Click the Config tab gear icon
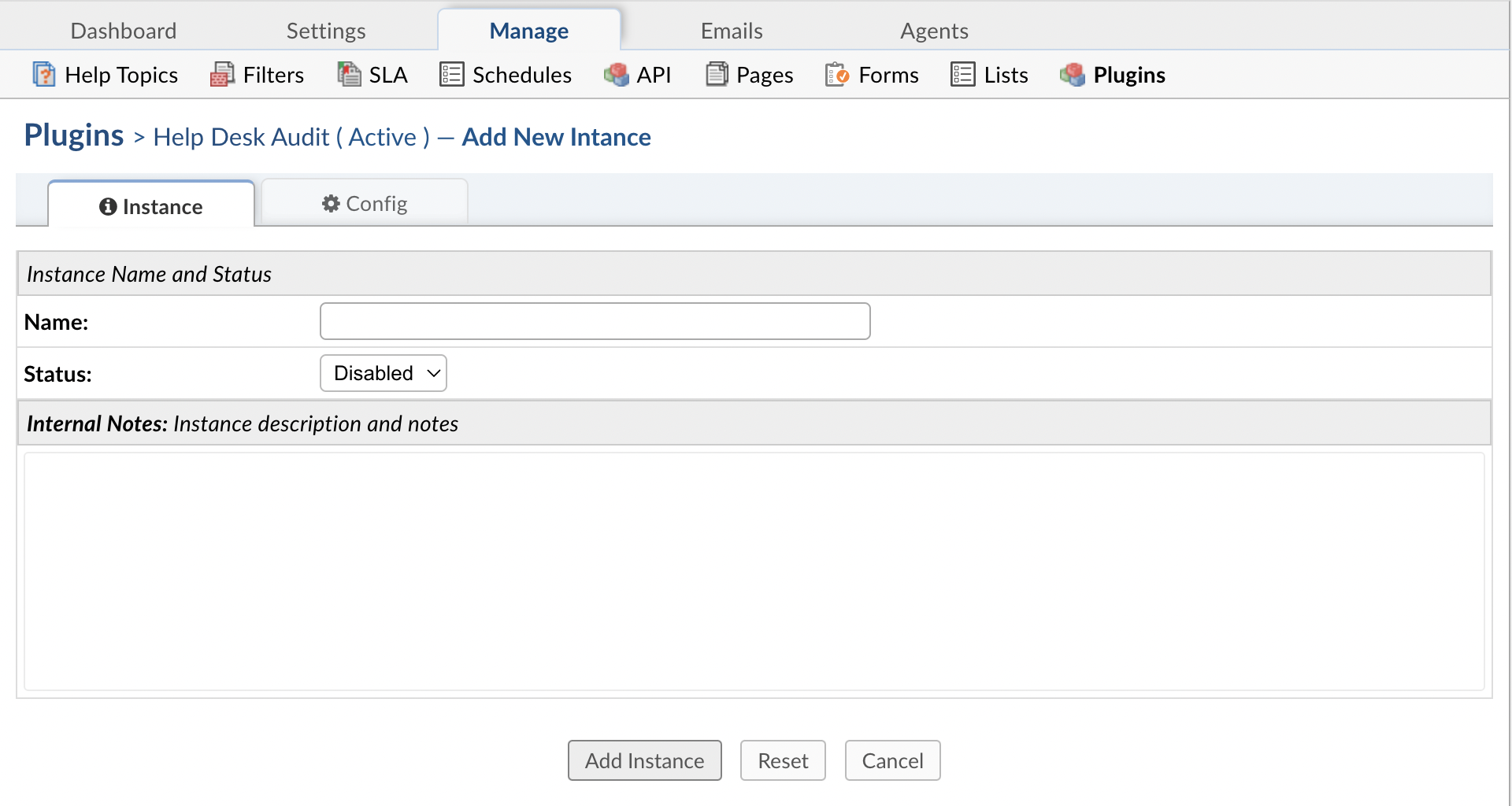 [330, 203]
